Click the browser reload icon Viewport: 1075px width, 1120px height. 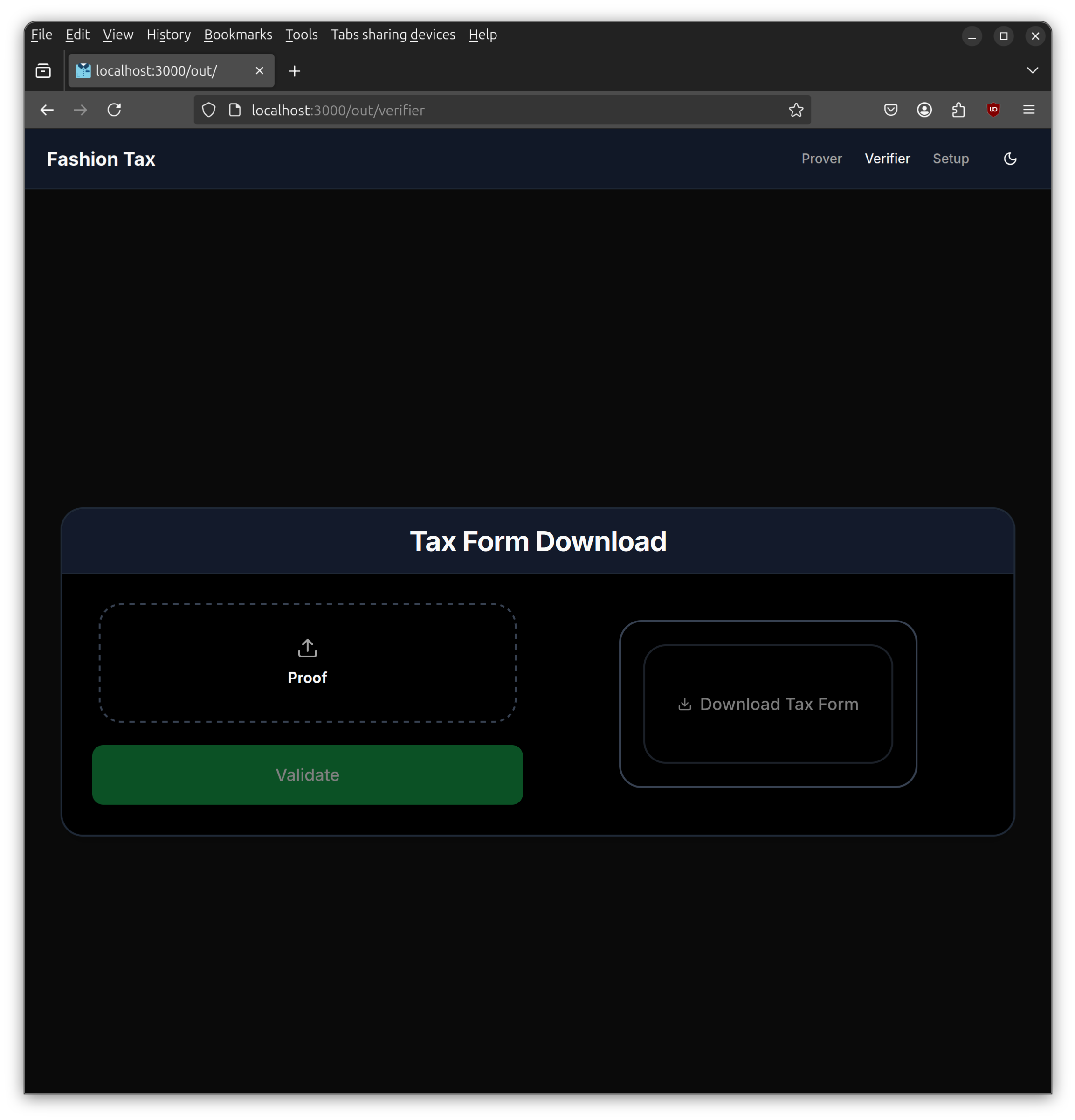pyautogui.click(x=114, y=110)
